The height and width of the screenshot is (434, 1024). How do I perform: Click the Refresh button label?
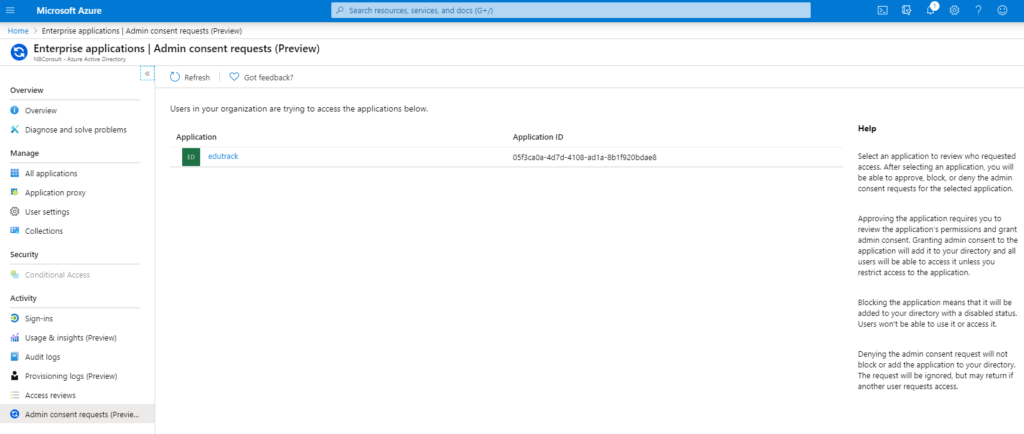pyautogui.click(x=197, y=78)
